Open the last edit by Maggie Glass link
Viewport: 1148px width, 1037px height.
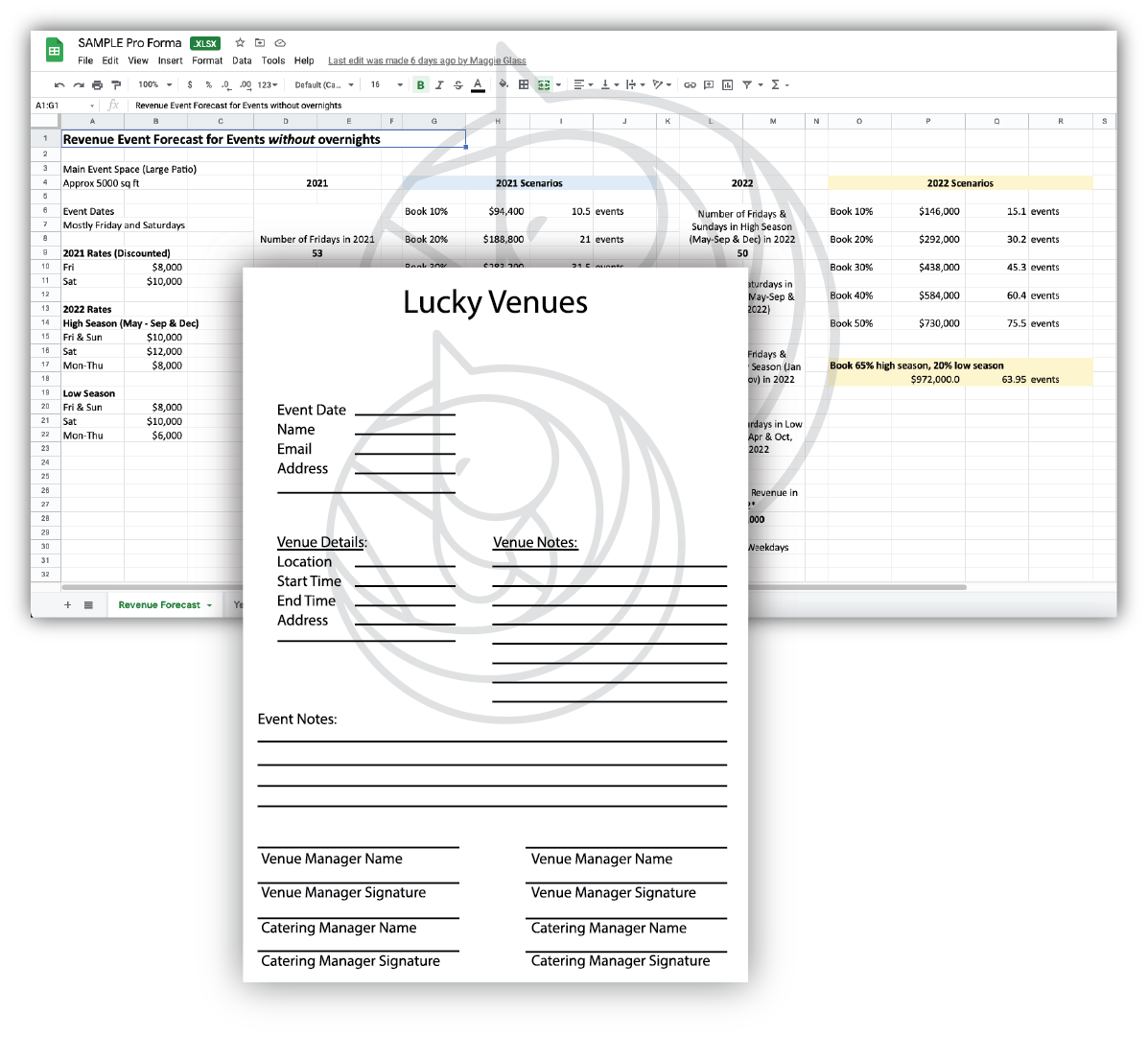click(x=427, y=60)
